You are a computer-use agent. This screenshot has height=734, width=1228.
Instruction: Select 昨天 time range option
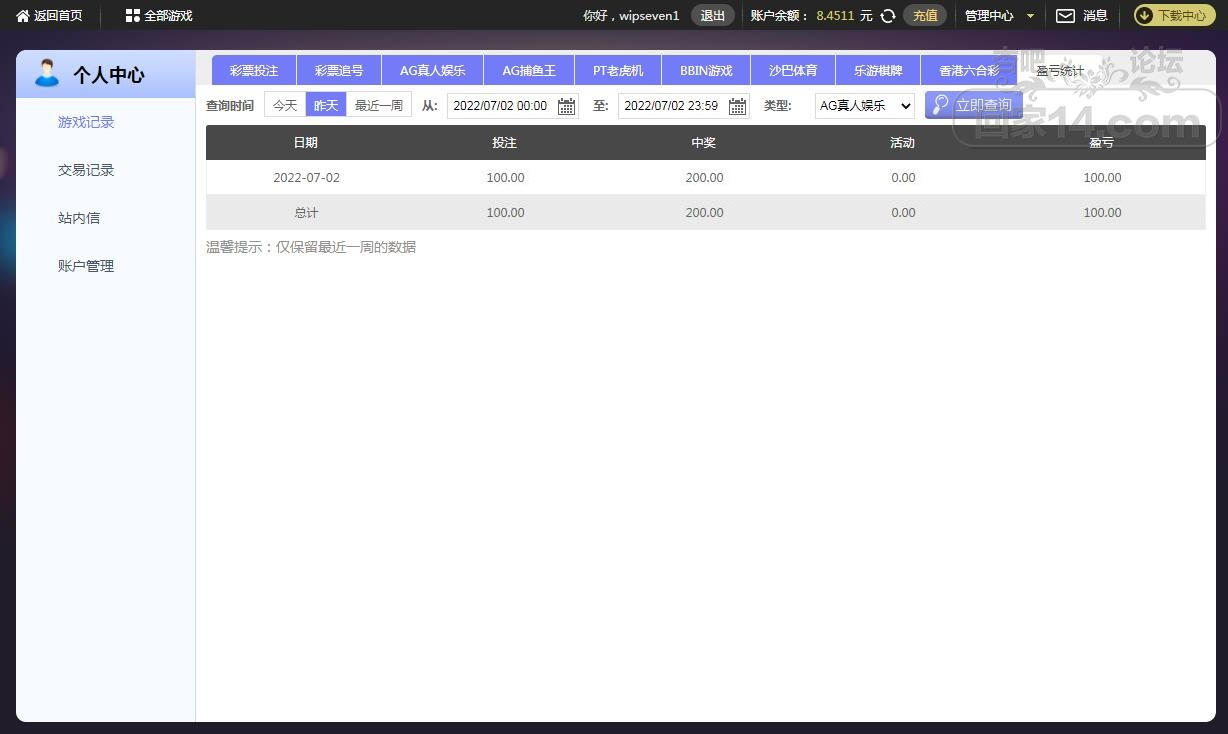click(326, 105)
